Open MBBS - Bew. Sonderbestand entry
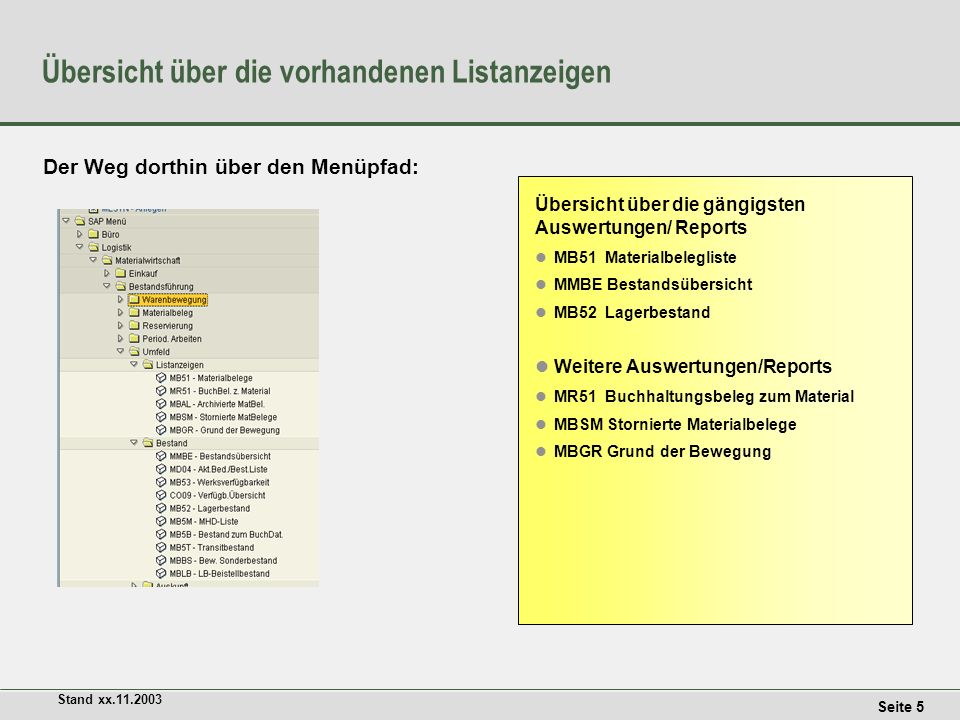The height and width of the screenshot is (720, 960). (223, 561)
